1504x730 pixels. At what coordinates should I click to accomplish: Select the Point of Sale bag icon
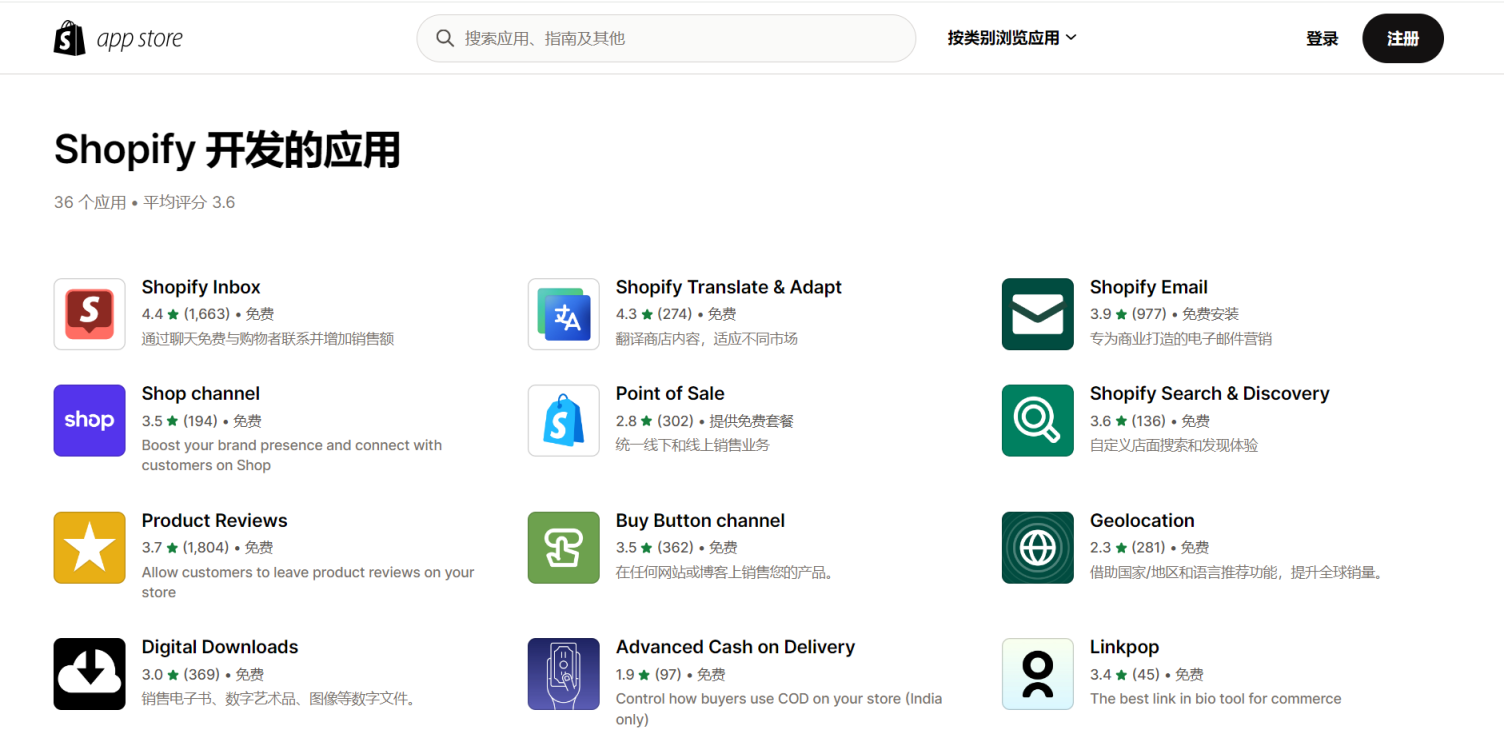click(563, 420)
